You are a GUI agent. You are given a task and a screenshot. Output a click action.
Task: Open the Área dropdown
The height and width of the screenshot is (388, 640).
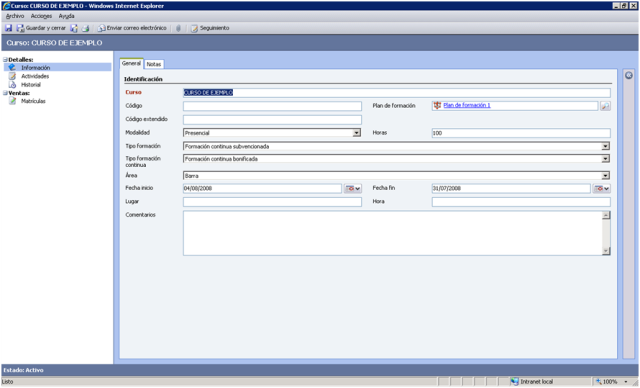605,175
